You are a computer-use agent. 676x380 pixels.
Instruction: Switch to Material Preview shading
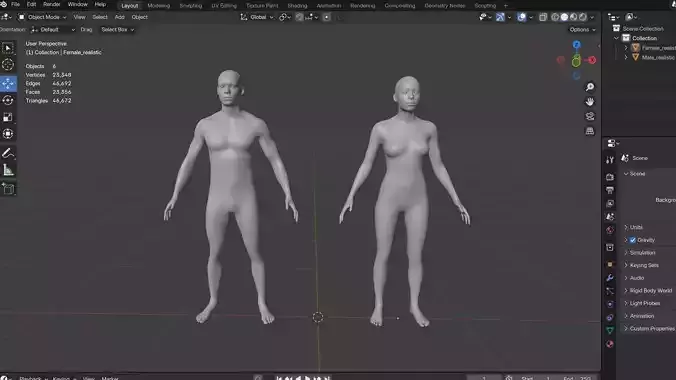click(573, 17)
